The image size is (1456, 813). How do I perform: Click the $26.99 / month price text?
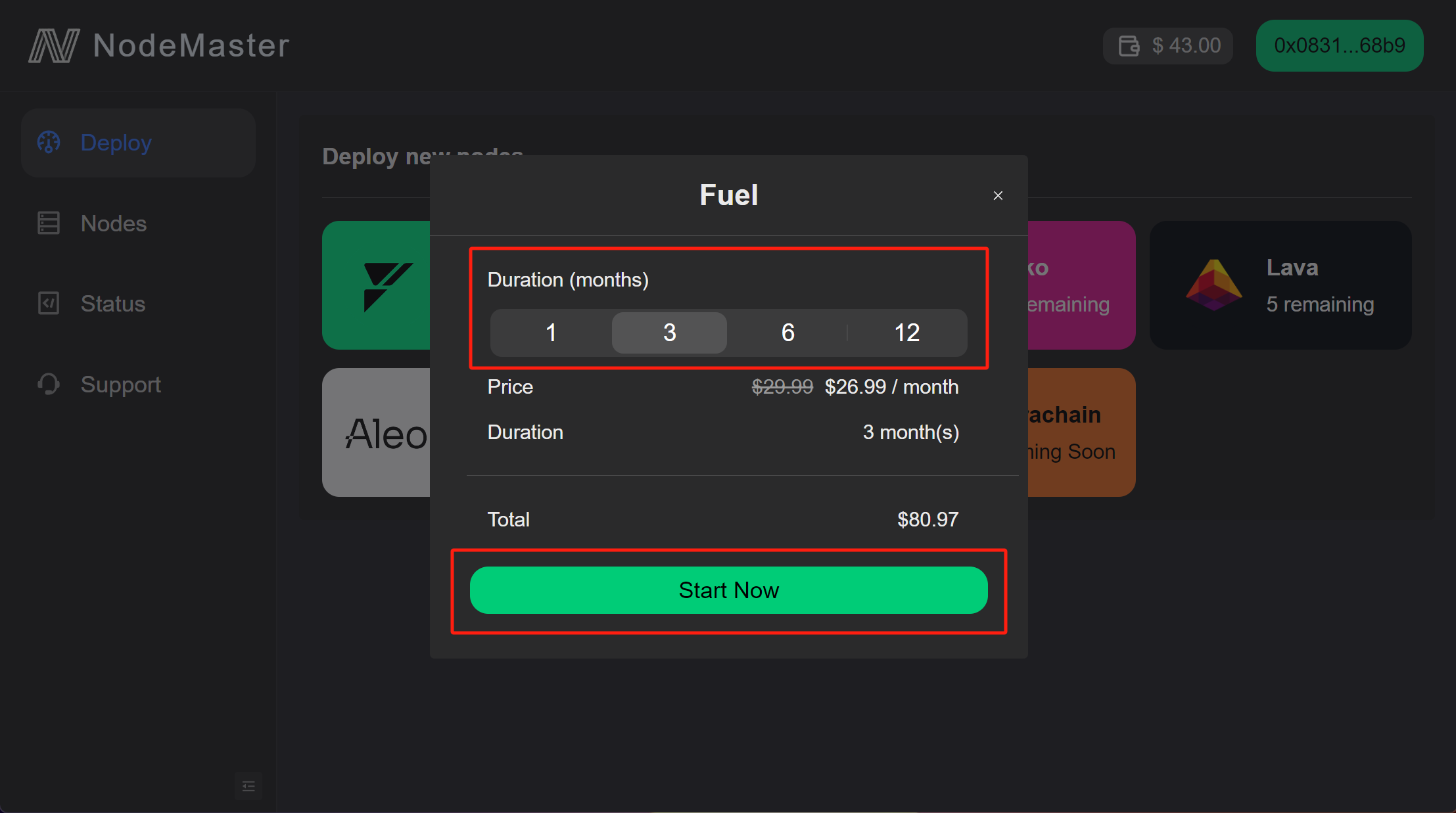pyautogui.click(x=891, y=386)
